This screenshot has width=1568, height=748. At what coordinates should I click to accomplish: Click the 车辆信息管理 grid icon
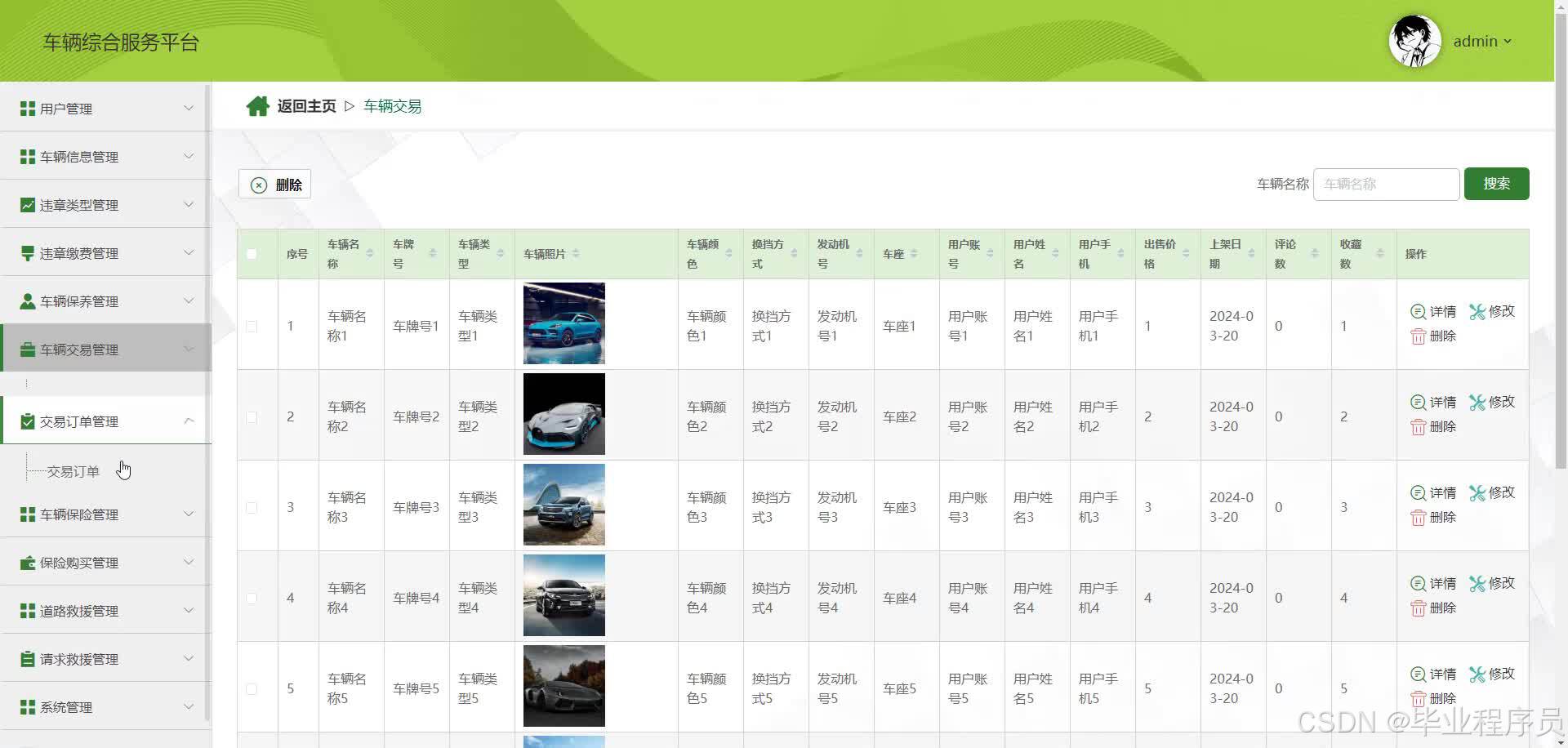[x=28, y=157]
